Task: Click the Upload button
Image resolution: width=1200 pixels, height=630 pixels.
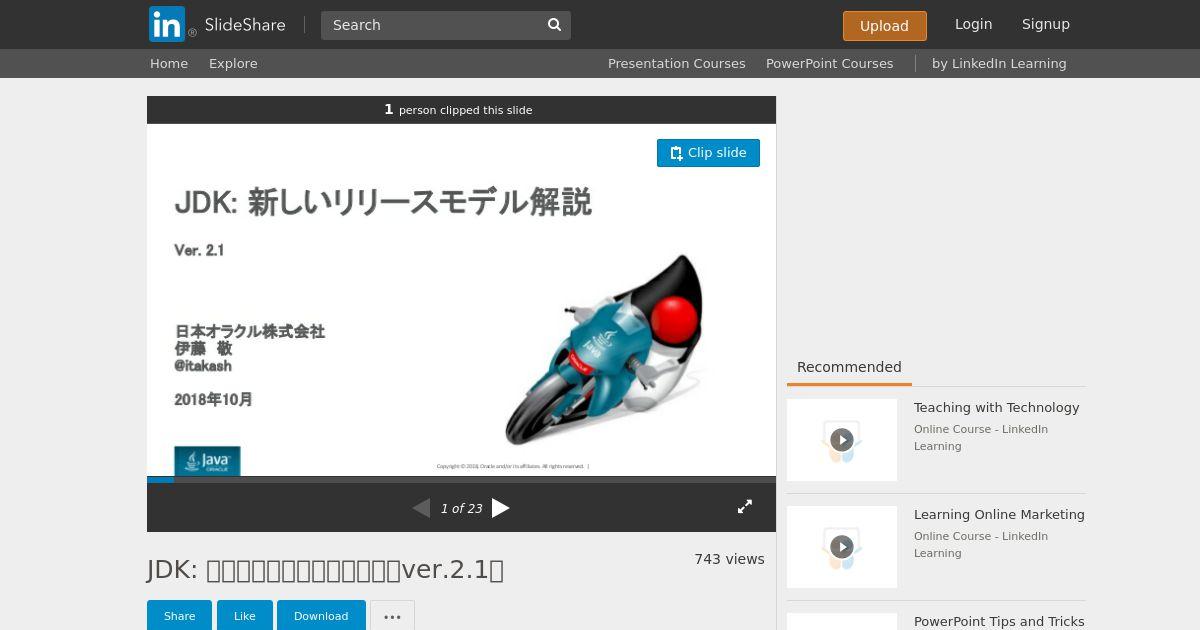Action: pyautogui.click(x=884, y=26)
